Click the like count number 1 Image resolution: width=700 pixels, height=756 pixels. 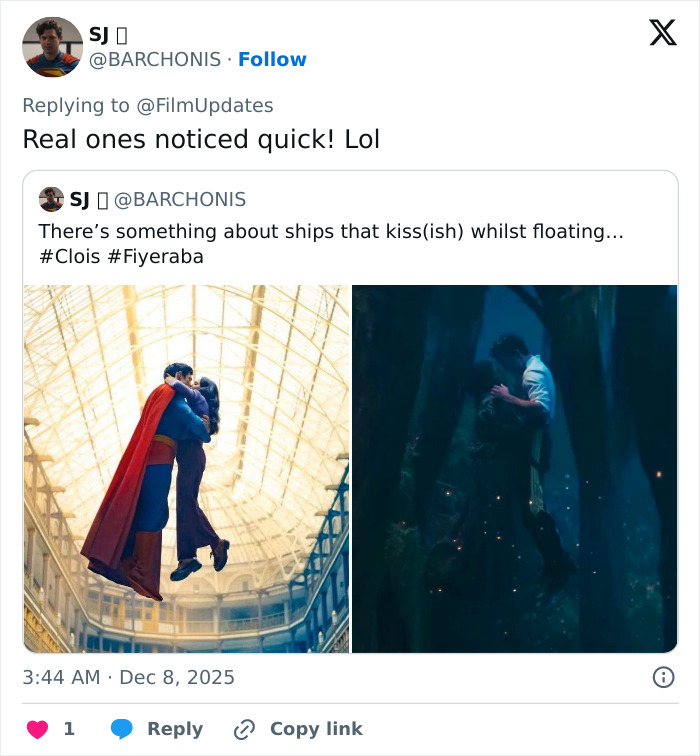pos(69,729)
